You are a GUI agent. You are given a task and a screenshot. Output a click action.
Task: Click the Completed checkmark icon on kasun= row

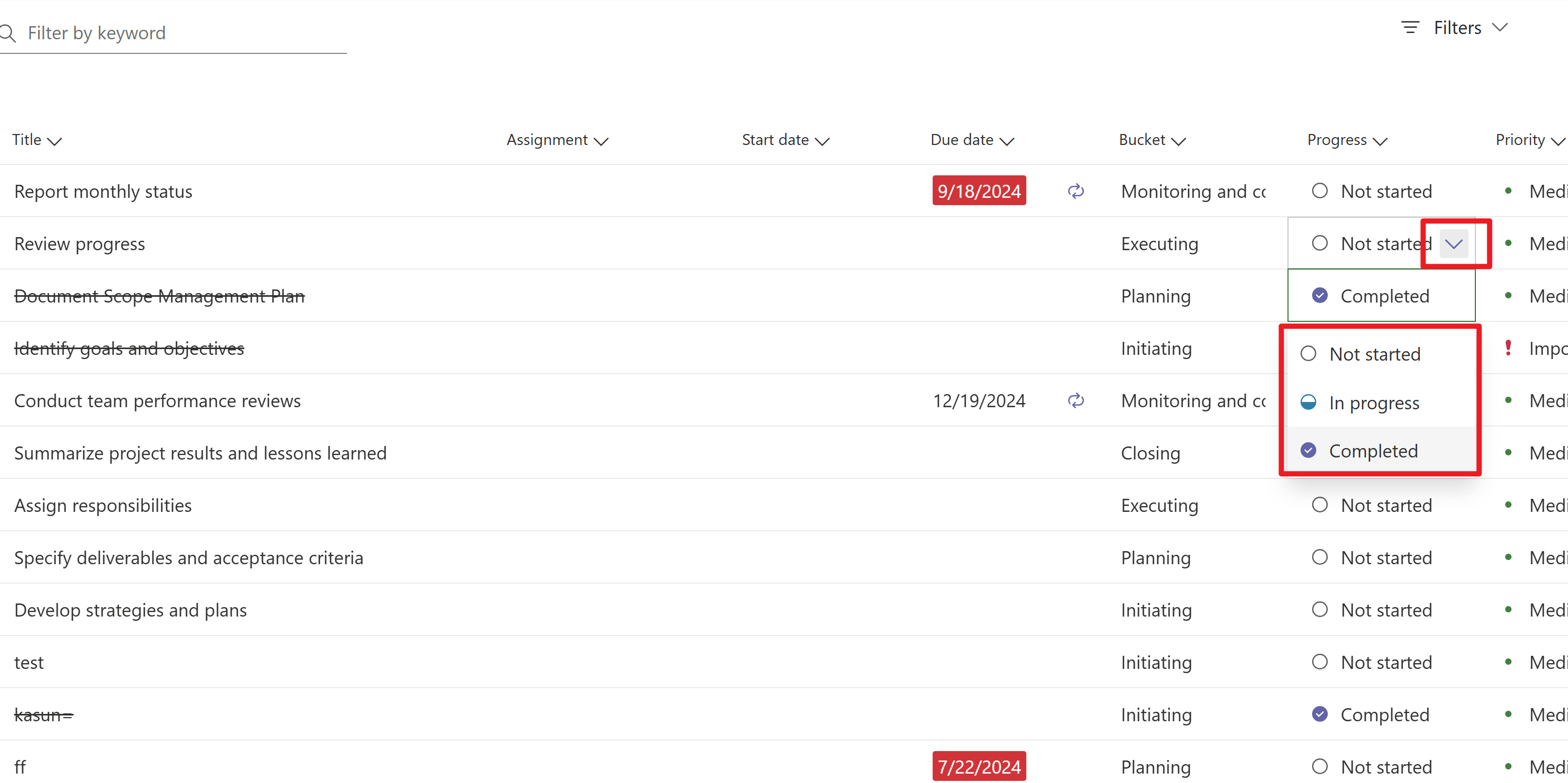click(1319, 714)
